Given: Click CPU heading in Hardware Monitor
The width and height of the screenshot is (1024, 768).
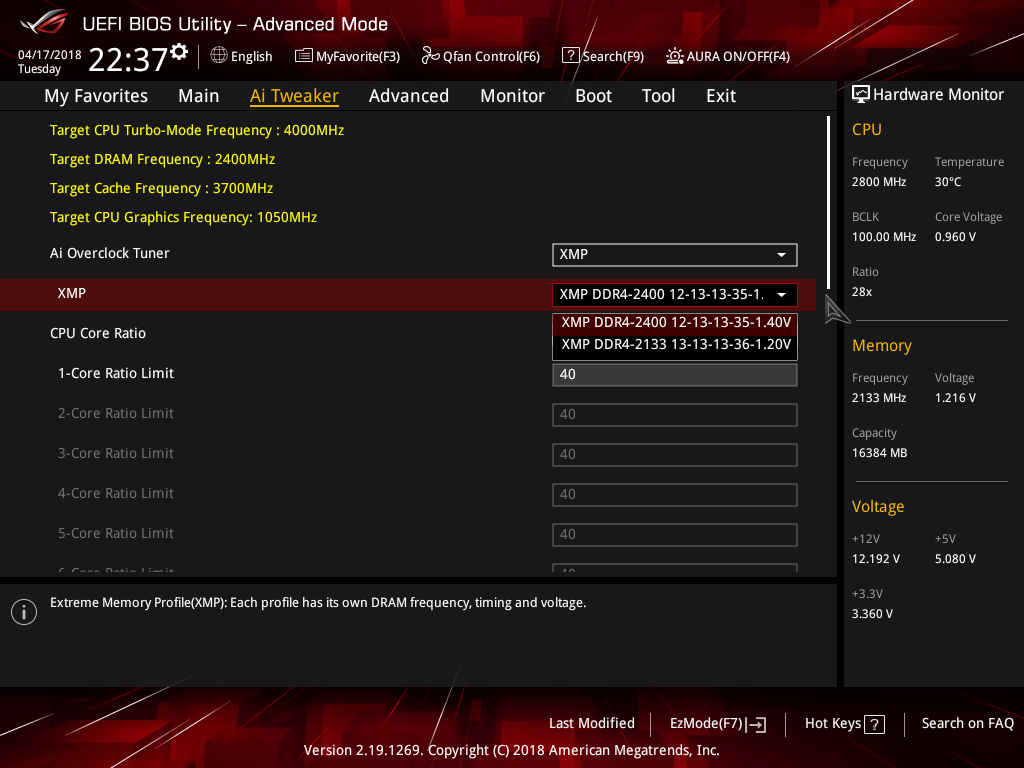Looking at the screenshot, I should 867,129.
